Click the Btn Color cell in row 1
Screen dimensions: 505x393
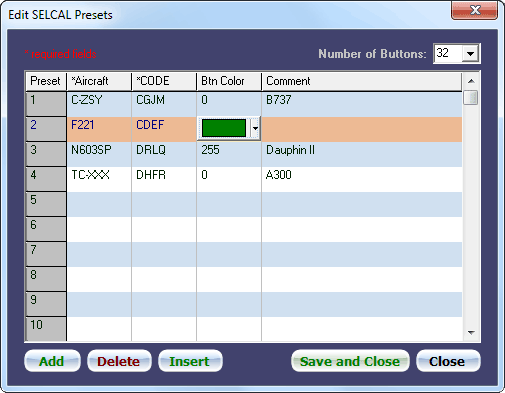coord(229,104)
